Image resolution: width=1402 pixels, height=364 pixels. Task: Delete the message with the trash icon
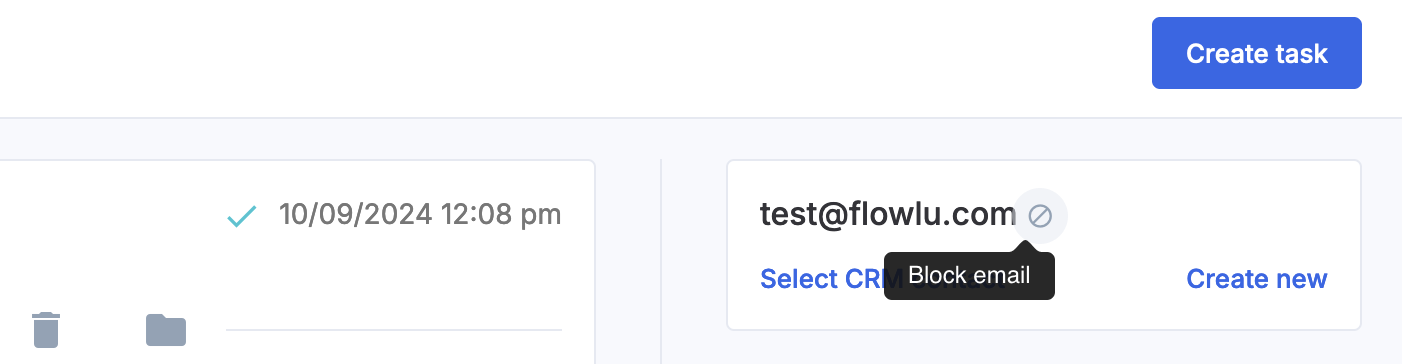coord(46,329)
